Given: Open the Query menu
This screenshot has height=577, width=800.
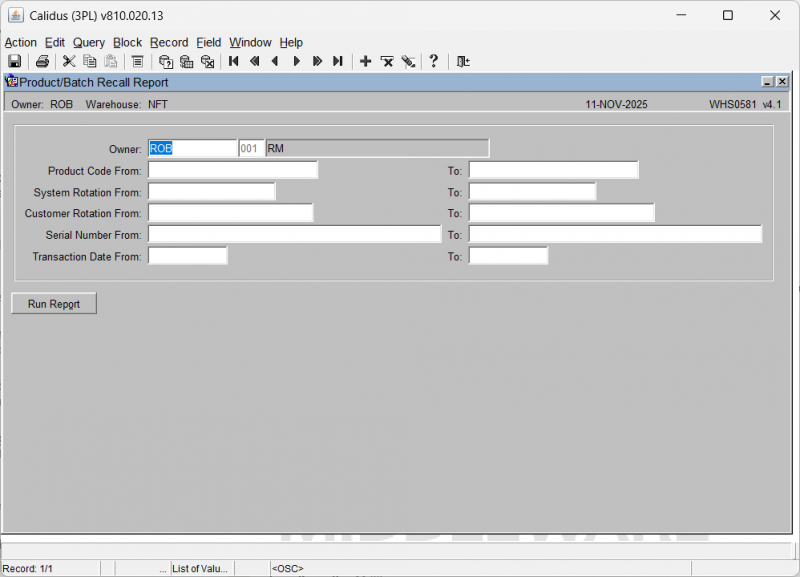Looking at the screenshot, I should (x=89, y=42).
